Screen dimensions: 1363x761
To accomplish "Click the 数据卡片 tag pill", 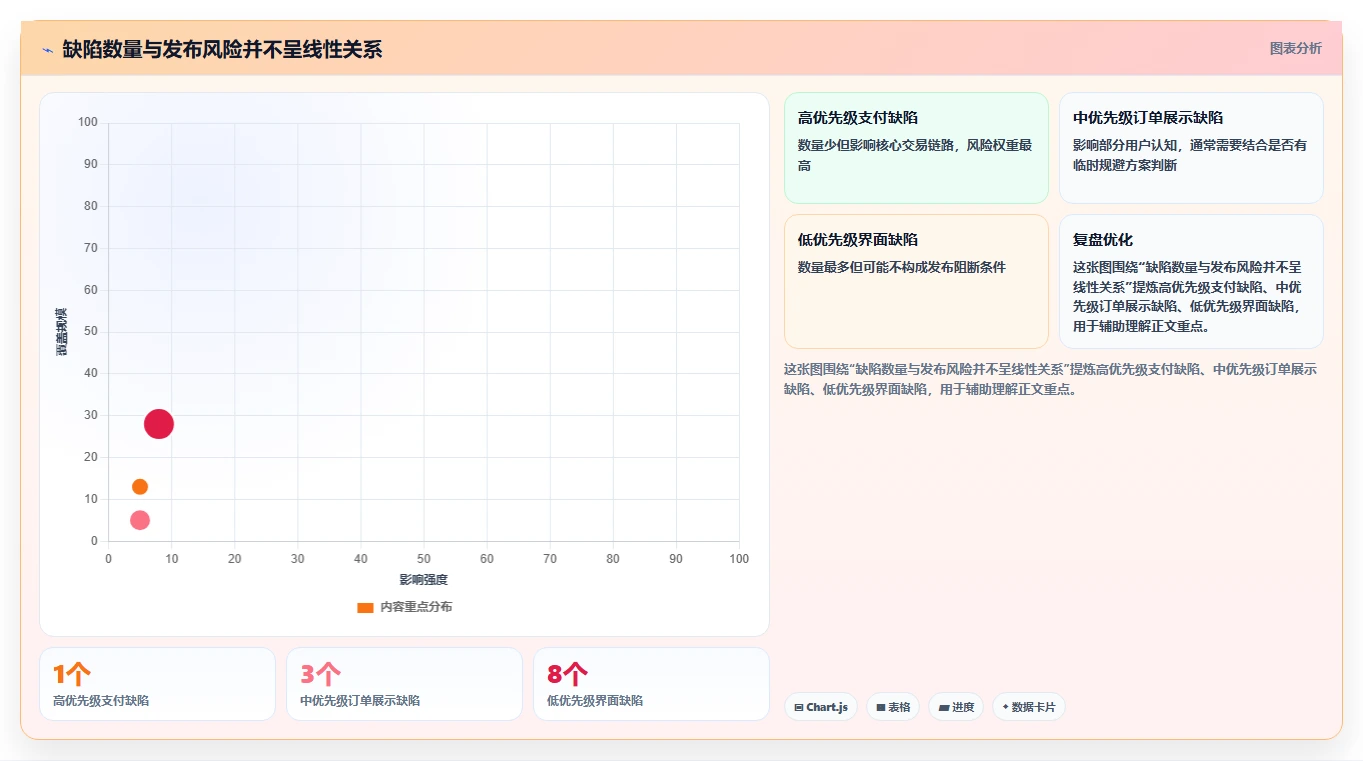I will tap(1028, 707).
